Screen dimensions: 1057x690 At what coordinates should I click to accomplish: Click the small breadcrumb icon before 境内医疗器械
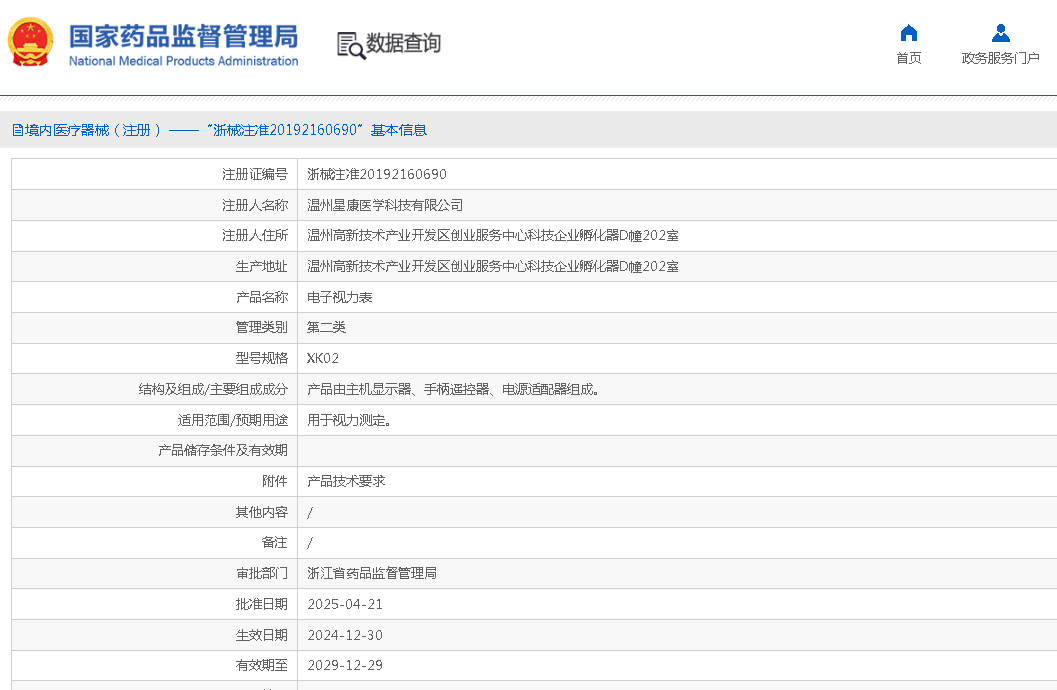(17, 130)
